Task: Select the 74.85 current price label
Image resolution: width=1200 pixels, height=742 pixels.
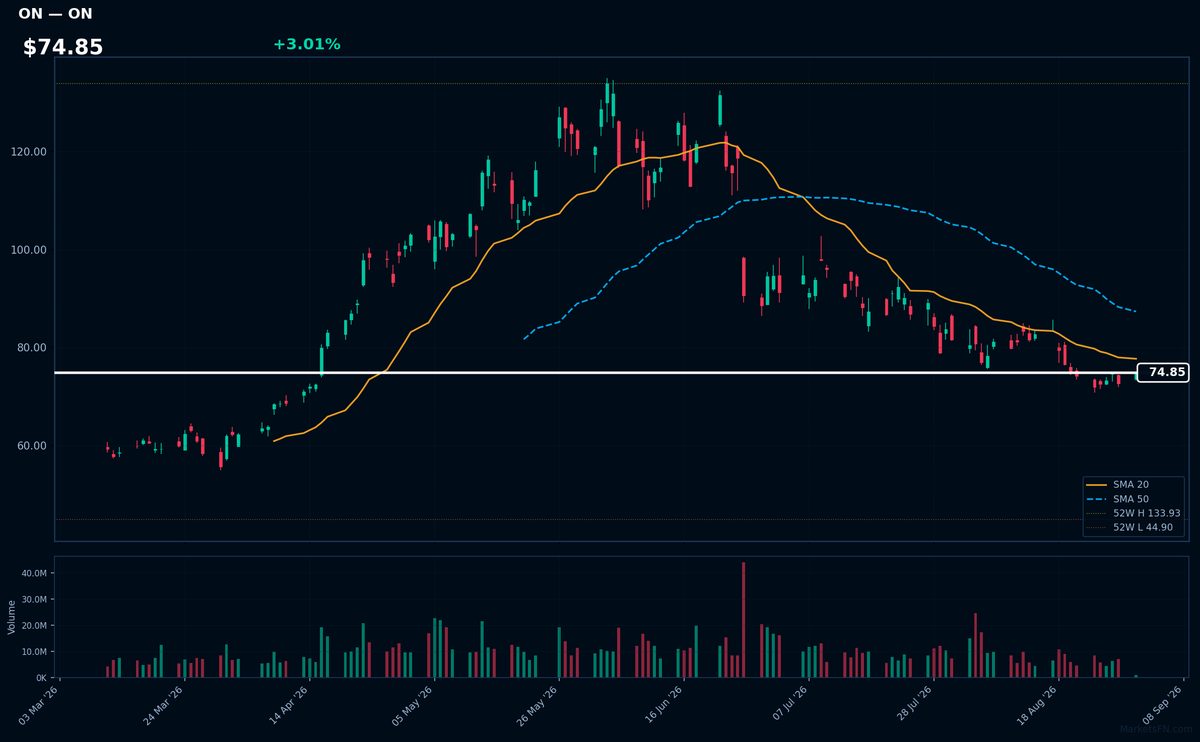Action: click(1163, 372)
